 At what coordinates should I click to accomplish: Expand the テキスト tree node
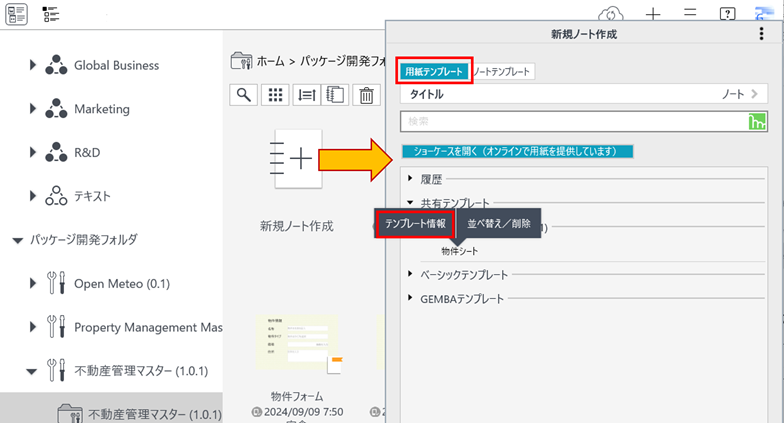coord(32,196)
